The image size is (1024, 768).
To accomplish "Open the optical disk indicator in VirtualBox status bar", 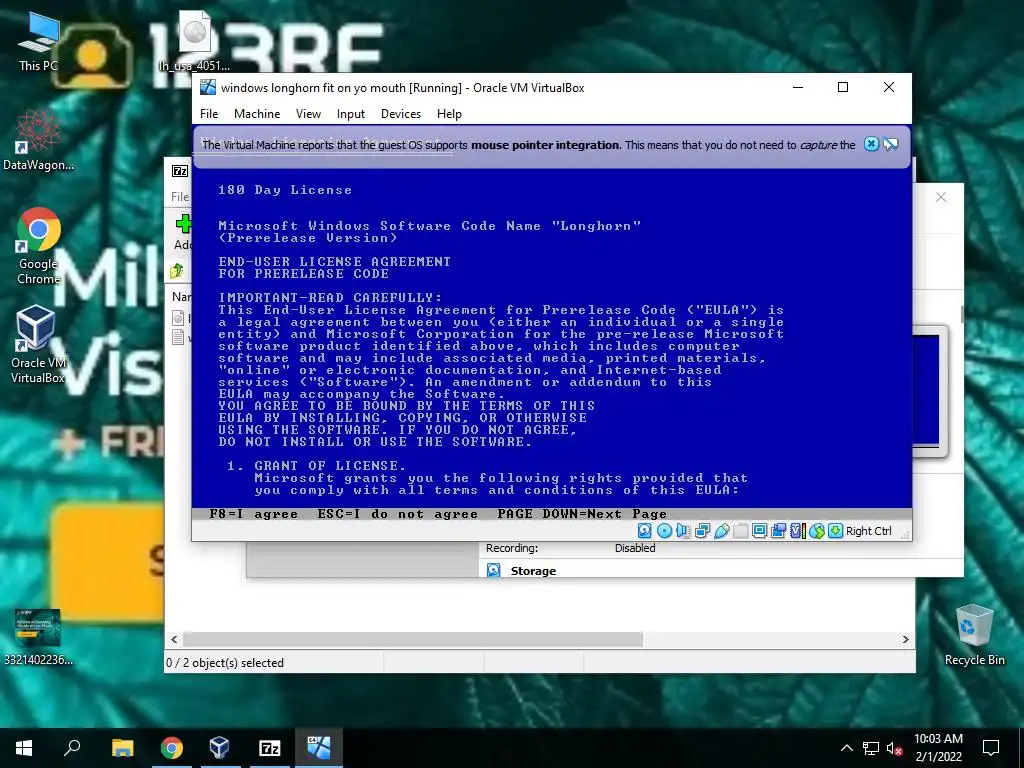I will (x=664, y=531).
